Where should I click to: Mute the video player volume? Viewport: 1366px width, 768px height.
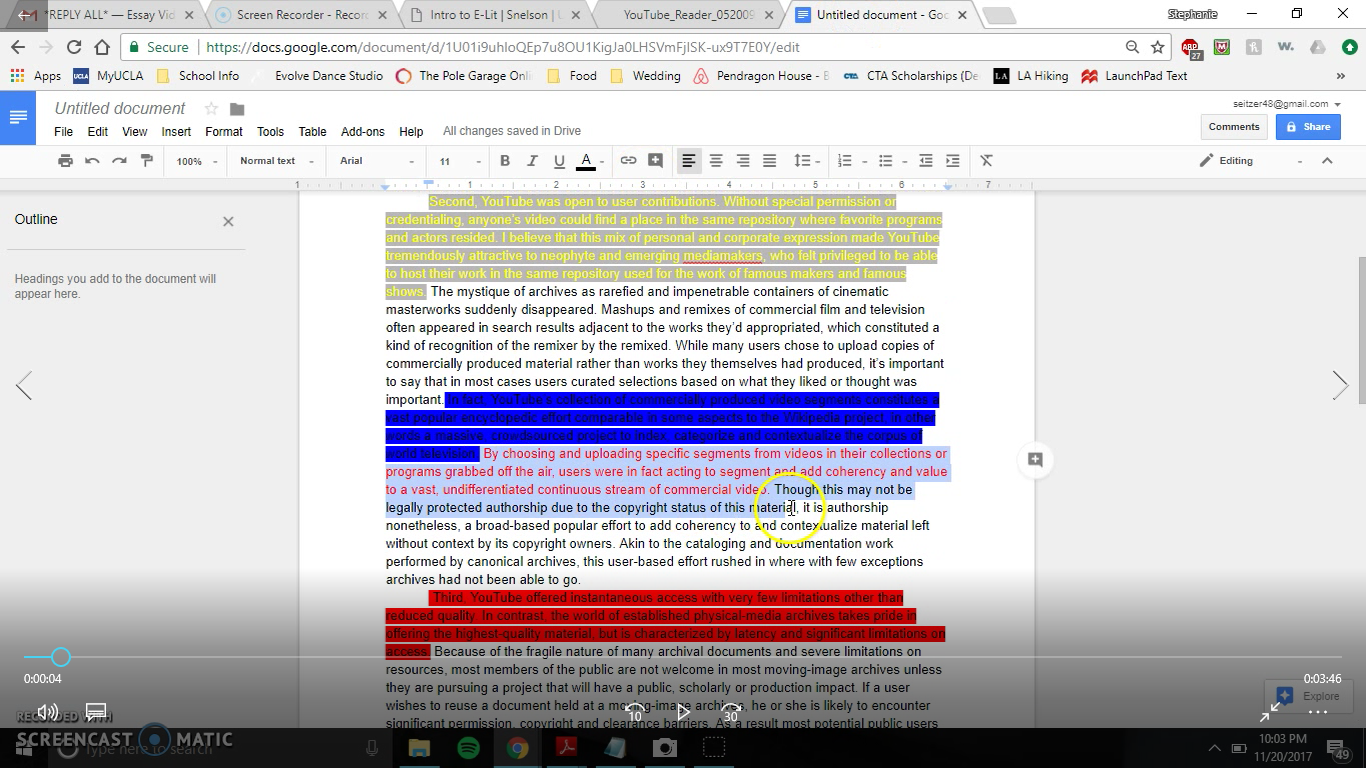[47, 712]
